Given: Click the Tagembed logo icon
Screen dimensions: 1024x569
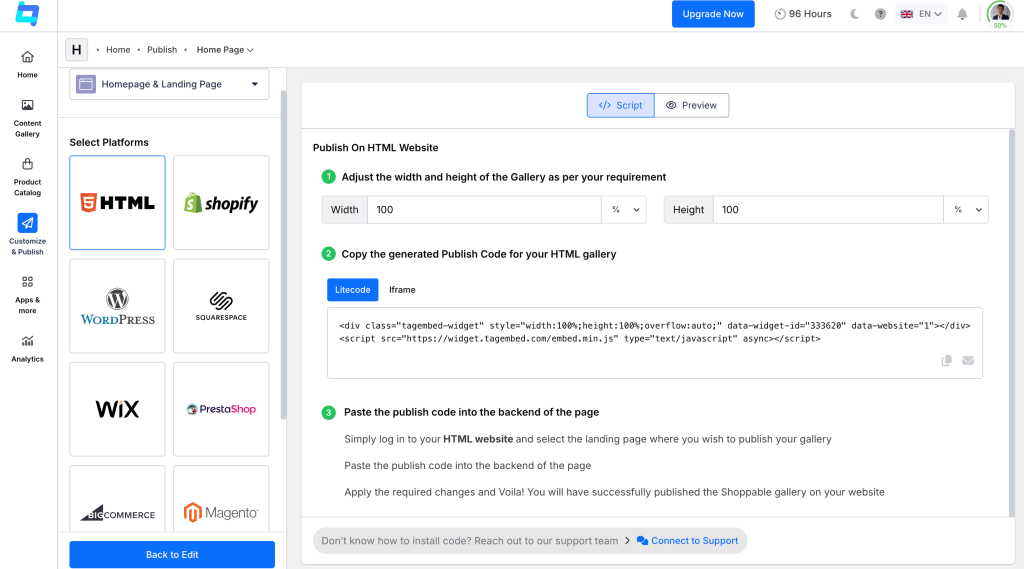Looking at the screenshot, I should click(27, 14).
